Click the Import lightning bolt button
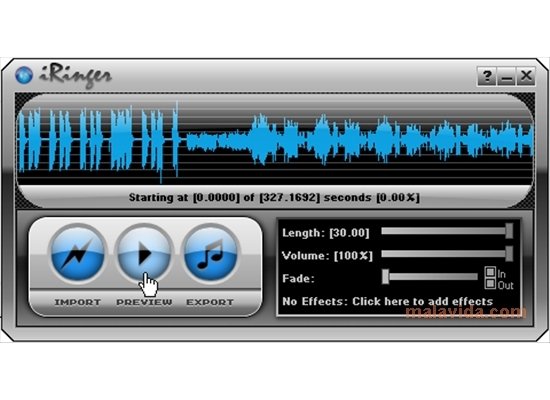The image size is (550, 400). pyautogui.click(x=78, y=253)
